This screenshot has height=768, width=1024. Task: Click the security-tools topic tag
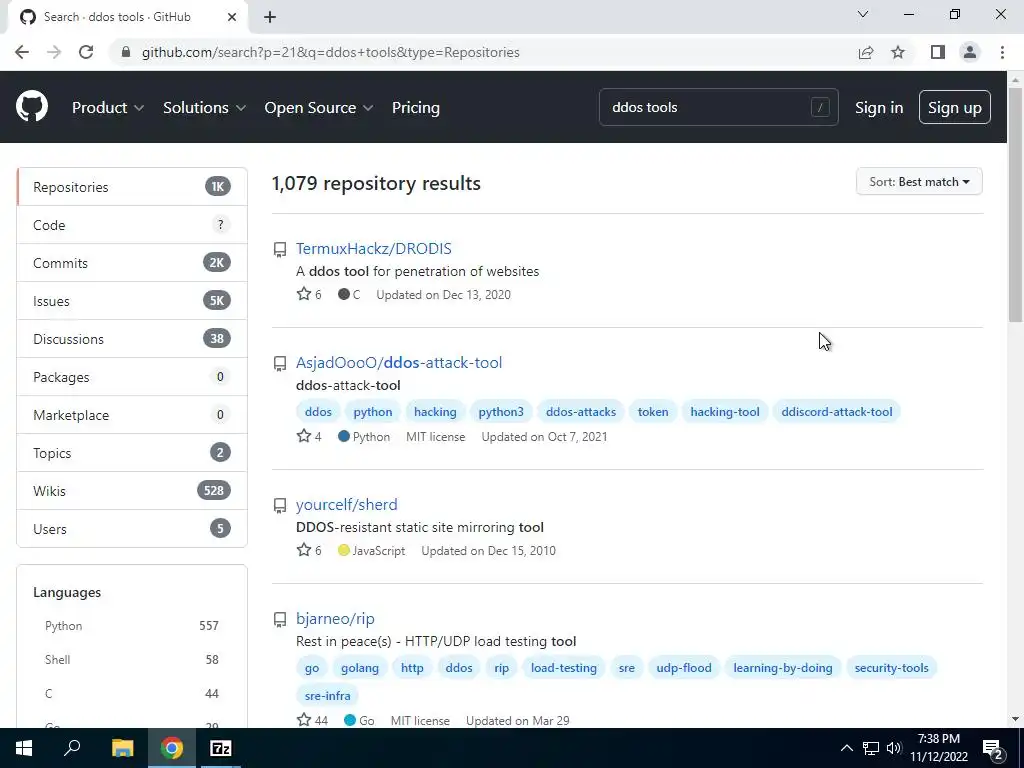(891, 668)
